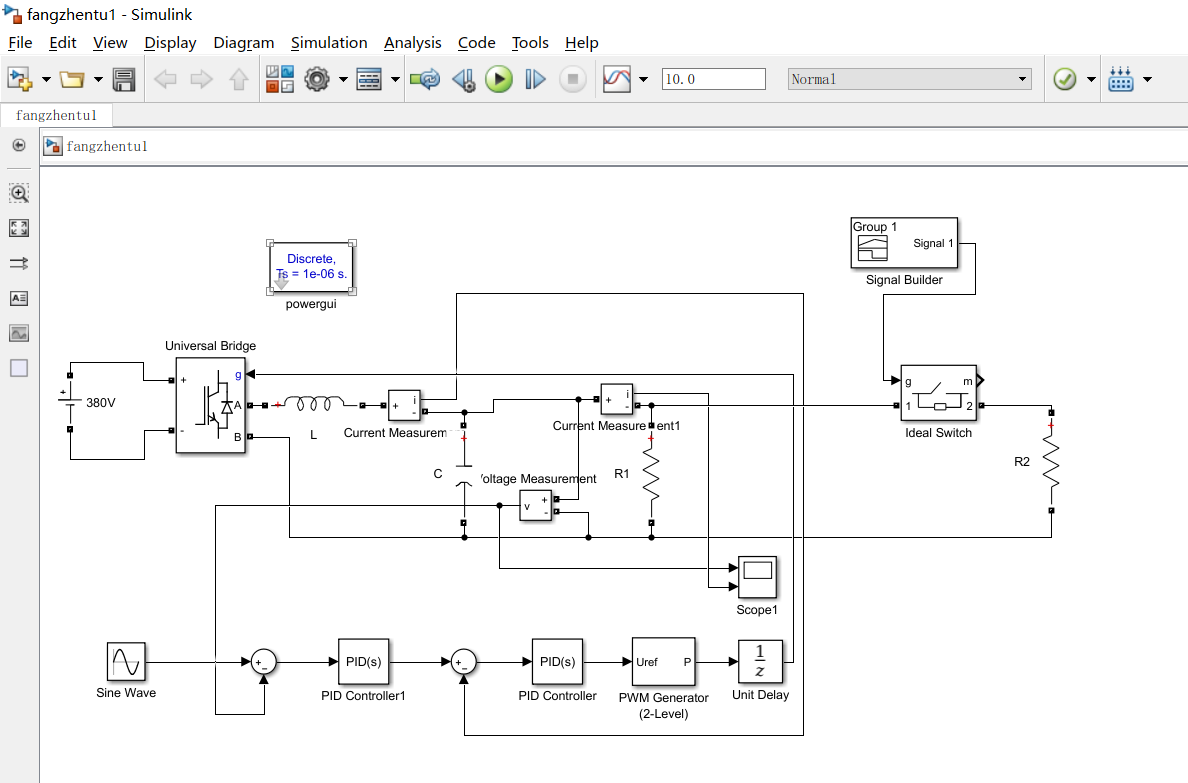Select the Zoom tool in the left palette
Screen dimensions: 1188x783
pos(19,193)
